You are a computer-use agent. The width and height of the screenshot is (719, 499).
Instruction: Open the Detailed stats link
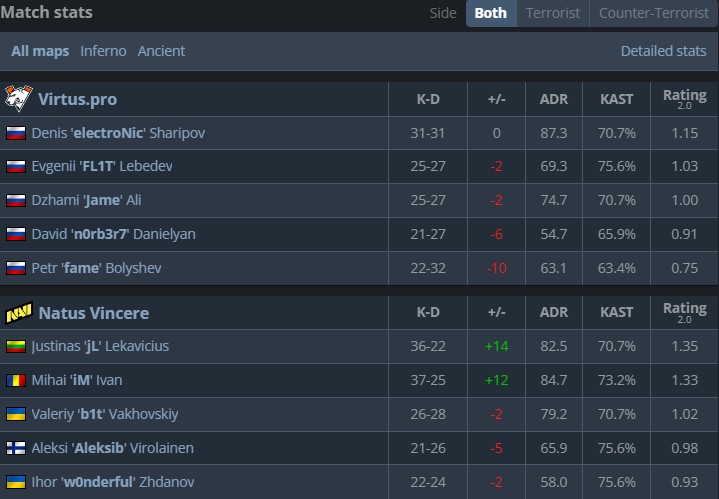pyautogui.click(x=663, y=51)
